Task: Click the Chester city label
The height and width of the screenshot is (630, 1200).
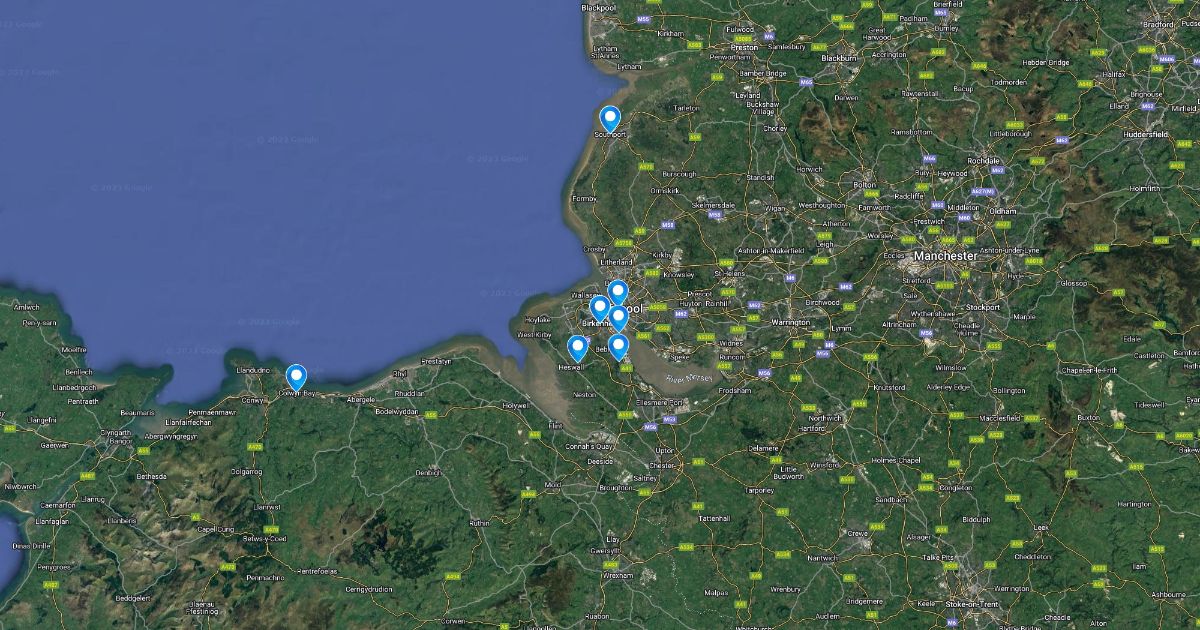Action: tap(662, 466)
